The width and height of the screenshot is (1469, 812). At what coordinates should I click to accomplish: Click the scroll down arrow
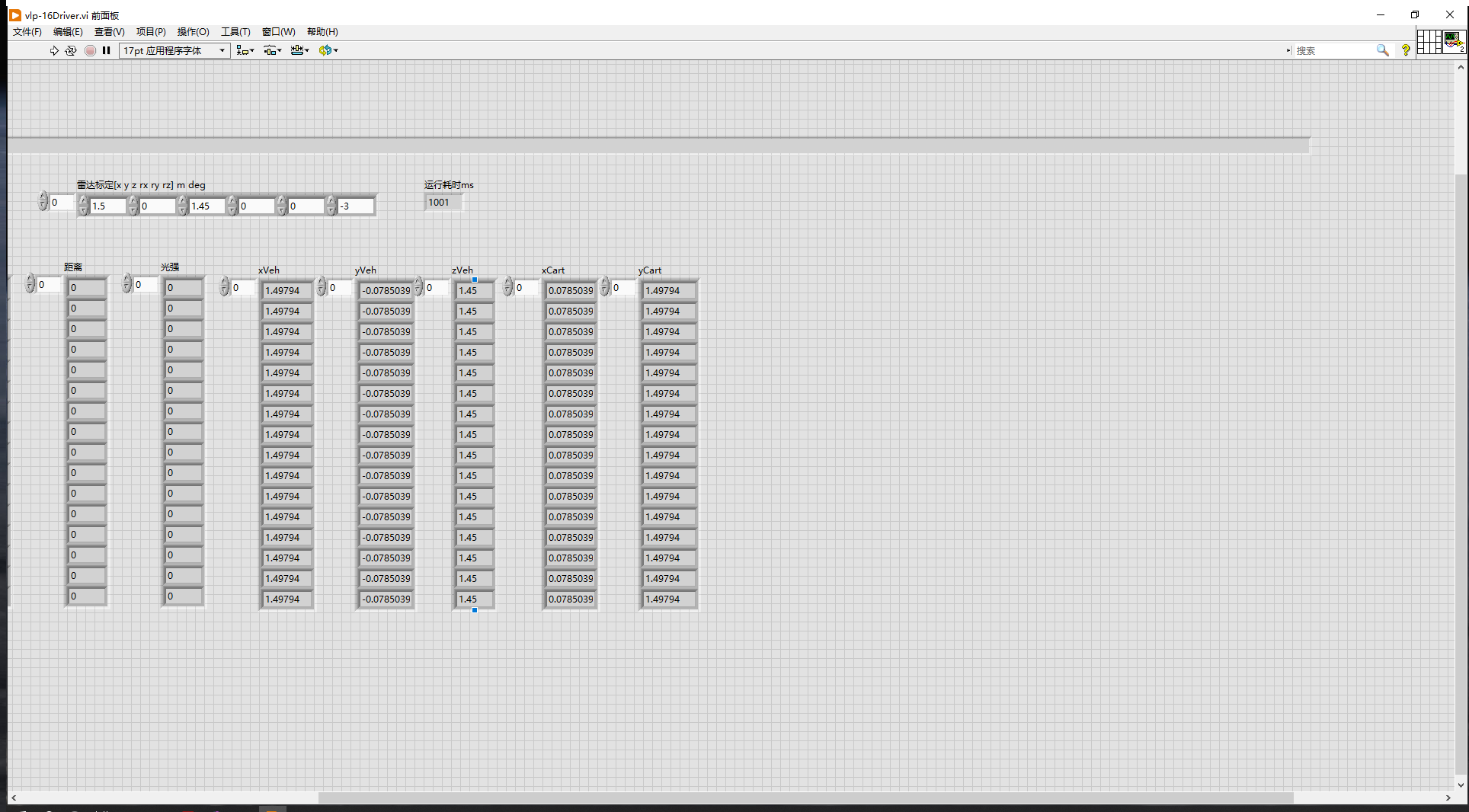coord(1461,785)
